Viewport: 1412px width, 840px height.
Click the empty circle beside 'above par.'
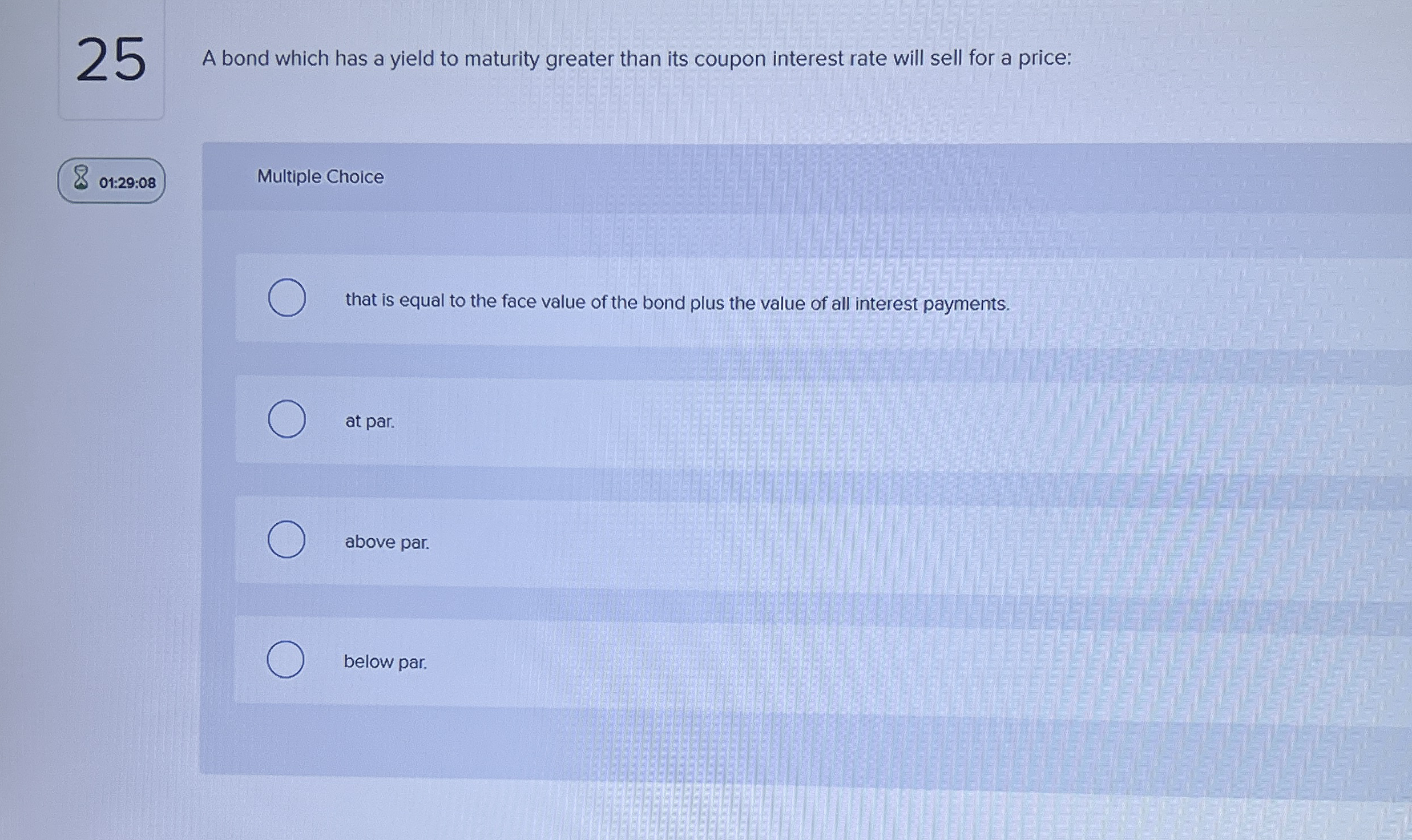[287, 540]
